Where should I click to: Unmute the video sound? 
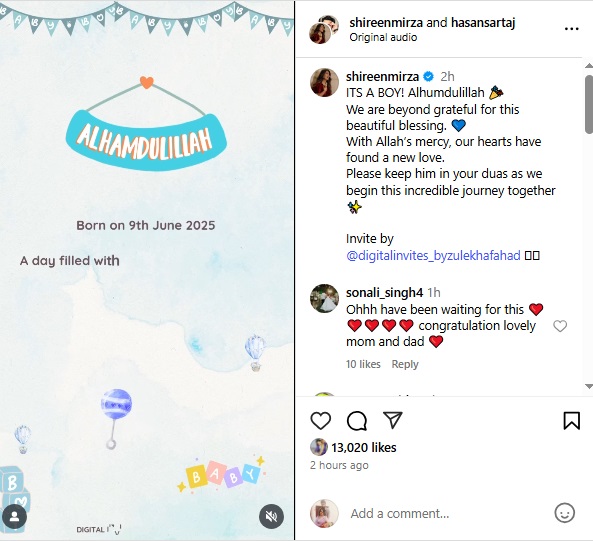[271, 516]
